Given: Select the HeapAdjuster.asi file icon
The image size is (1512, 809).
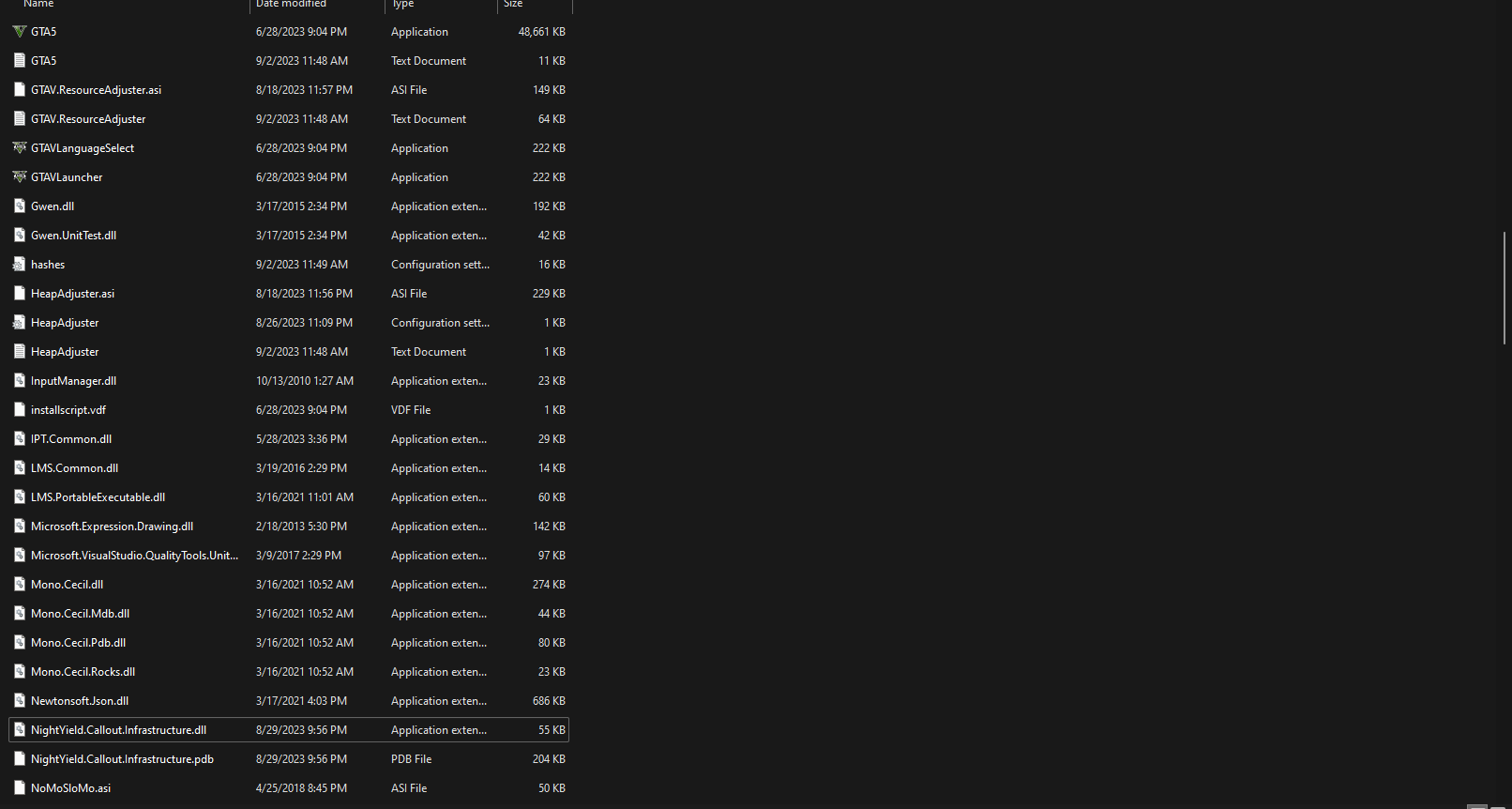Looking at the screenshot, I should tap(20, 294).
